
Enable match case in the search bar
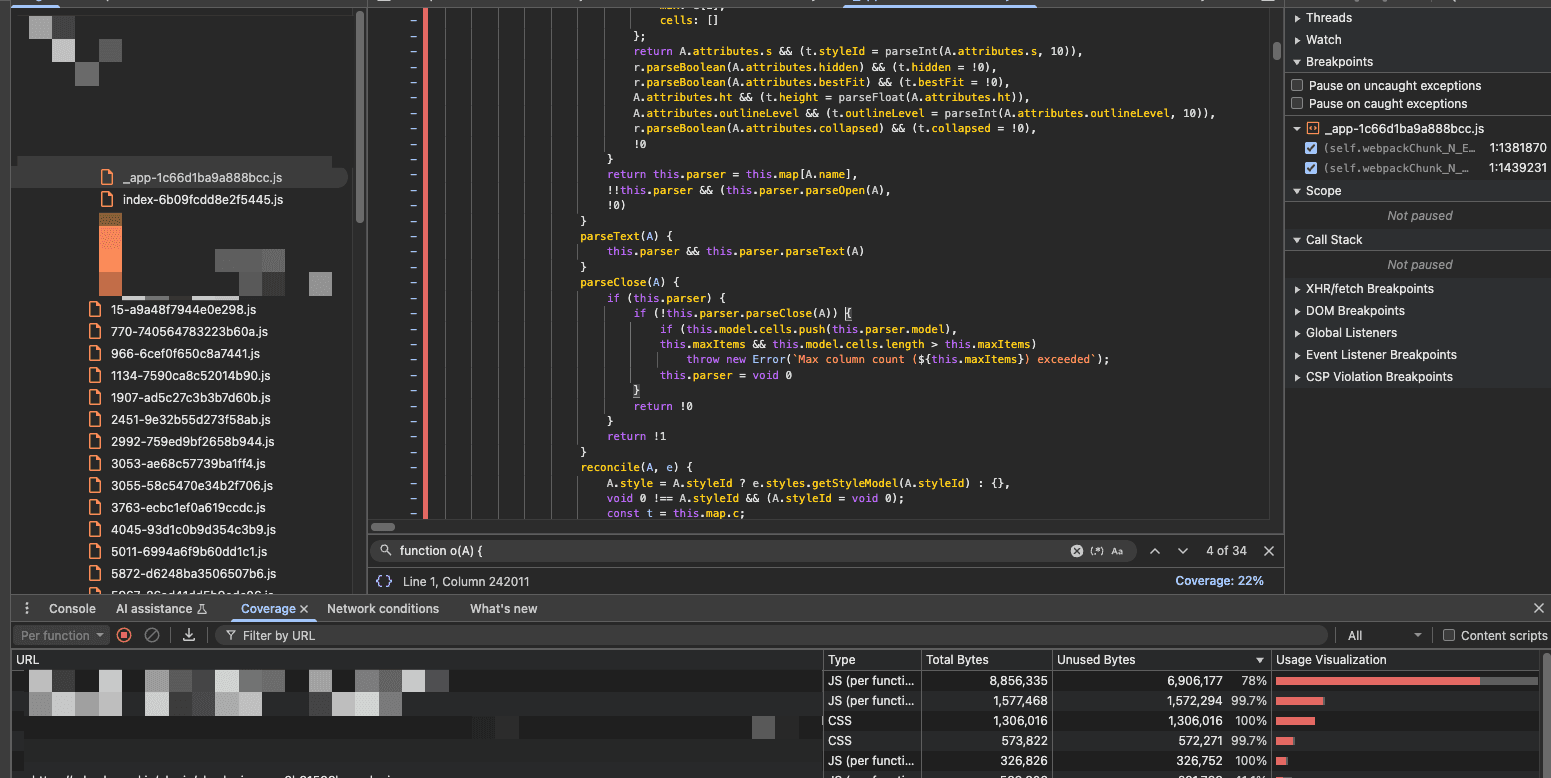pos(1117,550)
